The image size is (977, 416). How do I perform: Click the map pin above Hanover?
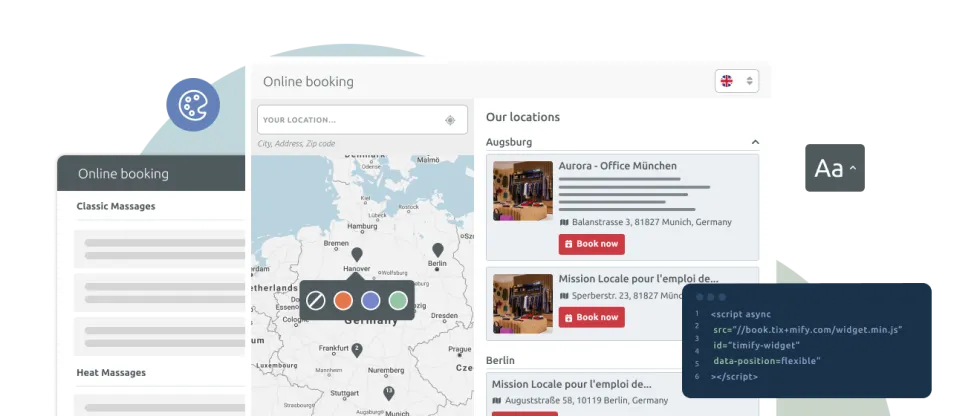coord(356,254)
